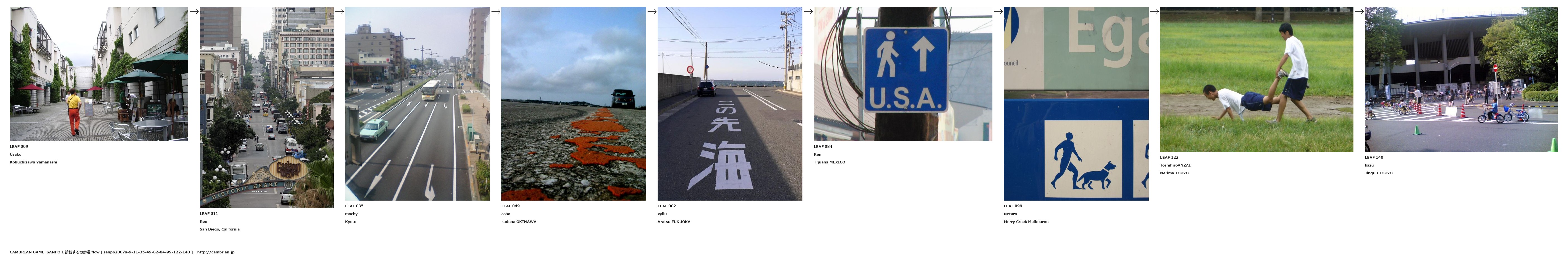Image resolution: width=1568 pixels, height=259 pixels.
Task: Open the Aratsu Fukuoka road marking photo
Action: [x=730, y=104]
